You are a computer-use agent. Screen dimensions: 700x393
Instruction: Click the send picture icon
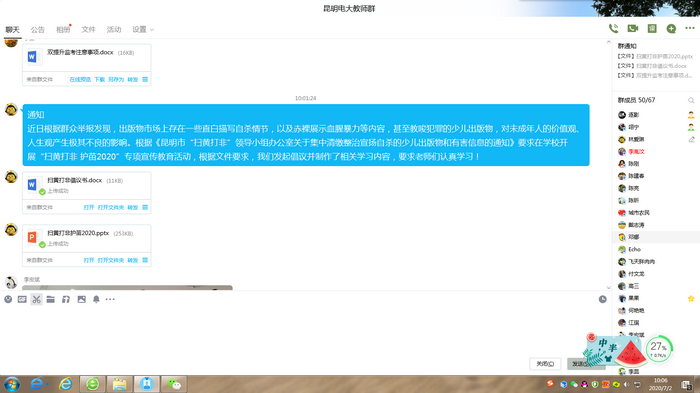coord(81,299)
